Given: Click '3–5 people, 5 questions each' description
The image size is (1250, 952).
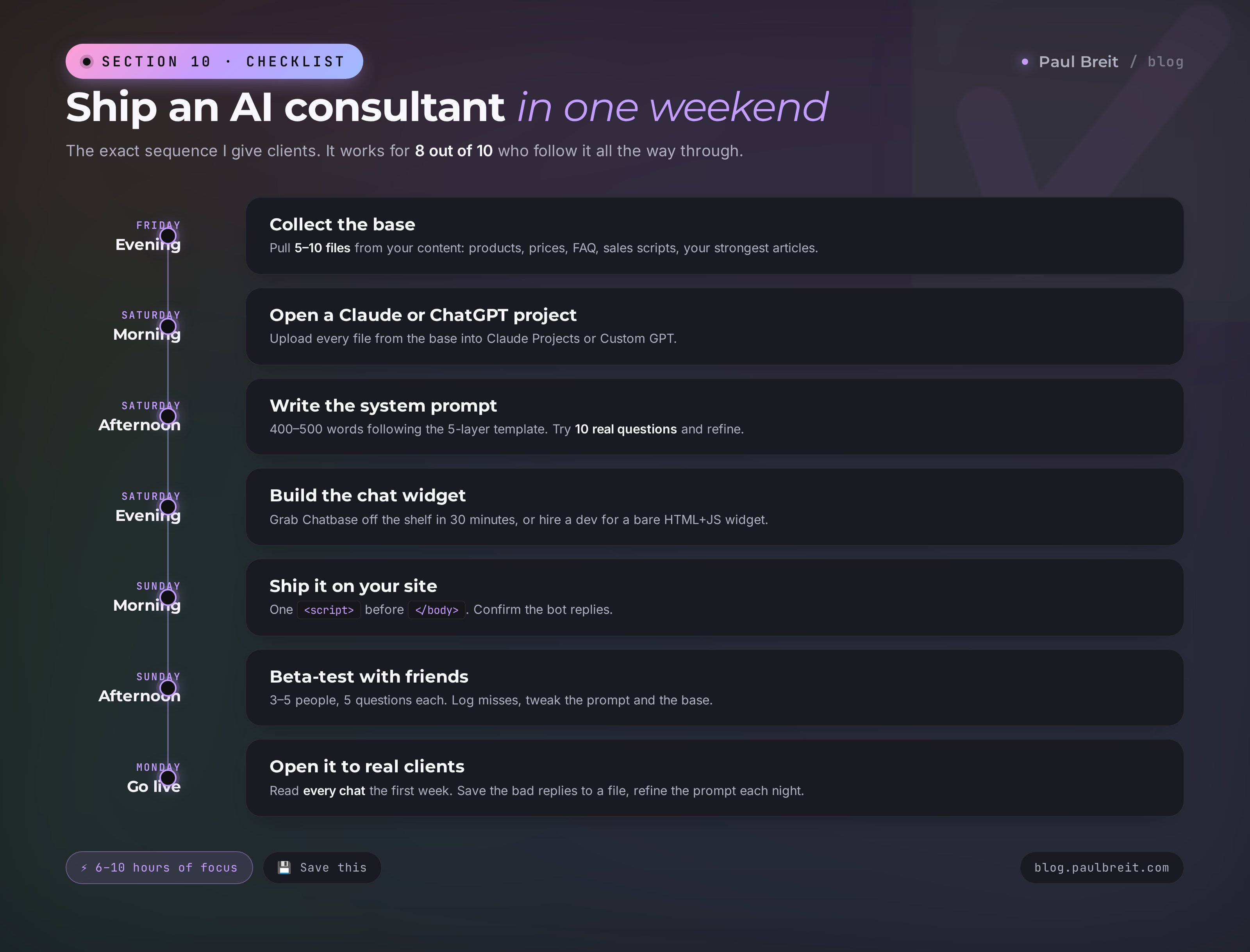Looking at the screenshot, I should point(491,701).
